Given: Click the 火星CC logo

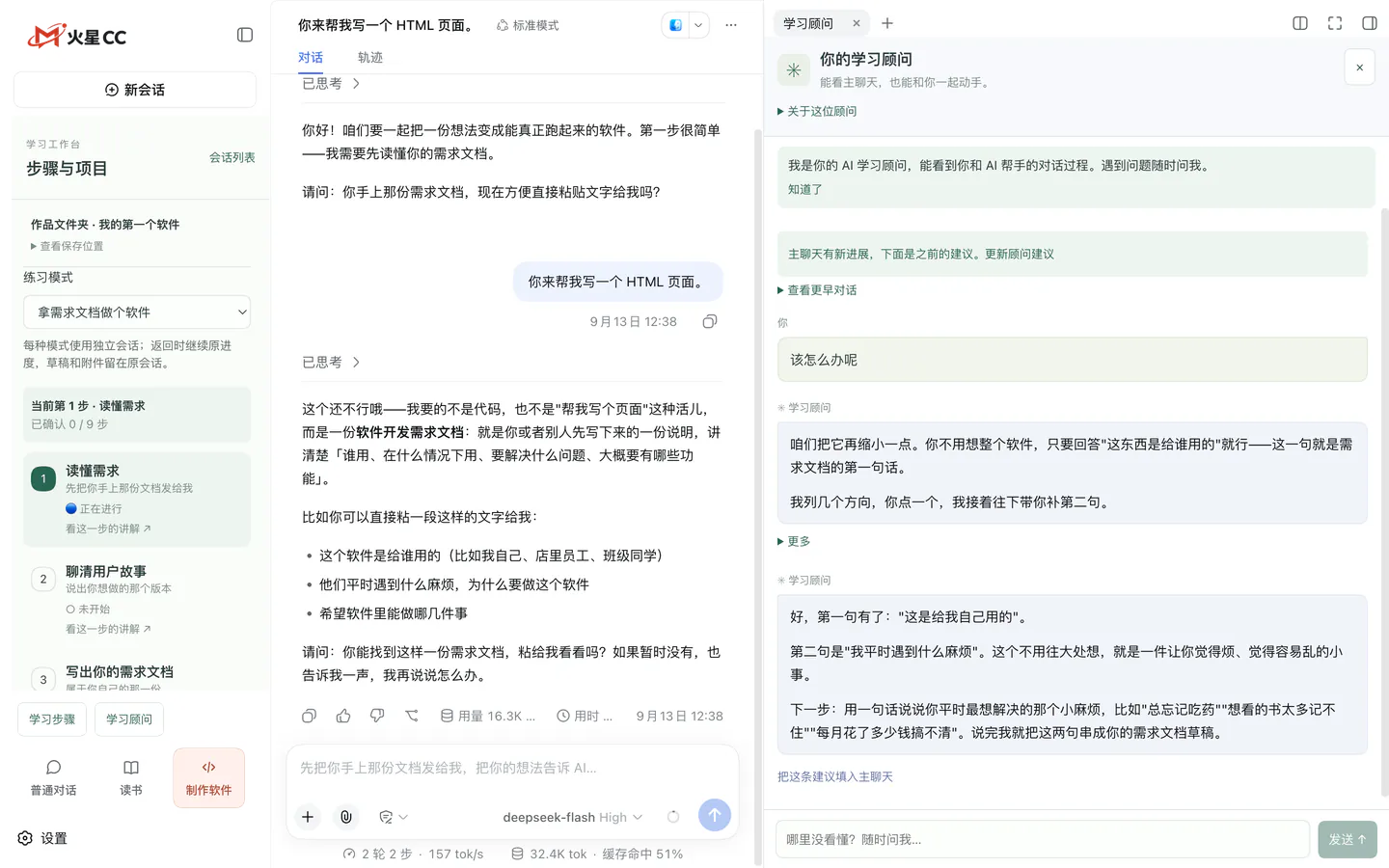Looking at the screenshot, I should (77, 37).
